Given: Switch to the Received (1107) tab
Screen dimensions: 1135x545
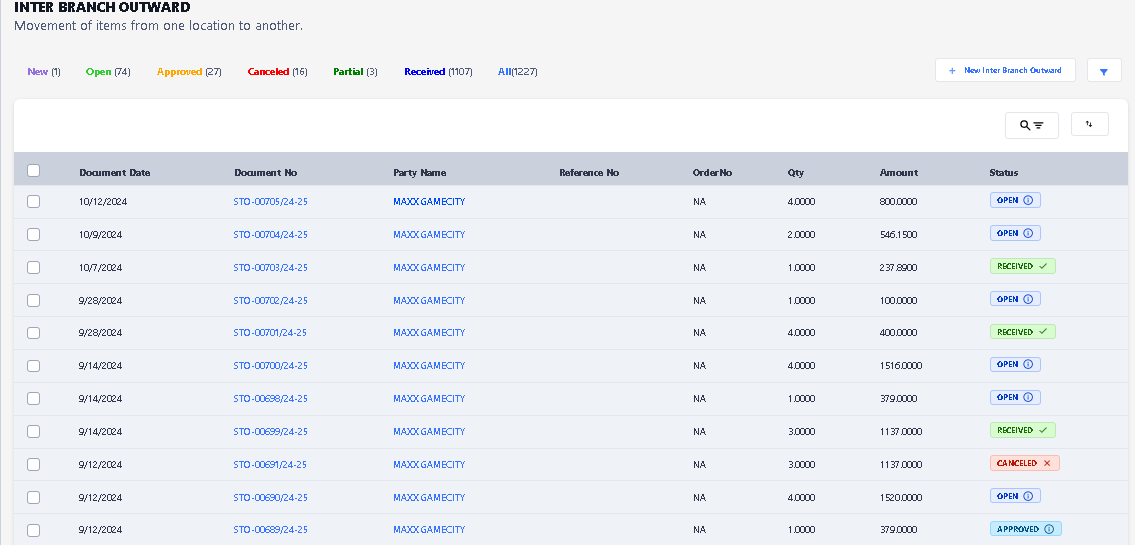Looking at the screenshot, I should [x=438, y=72].
